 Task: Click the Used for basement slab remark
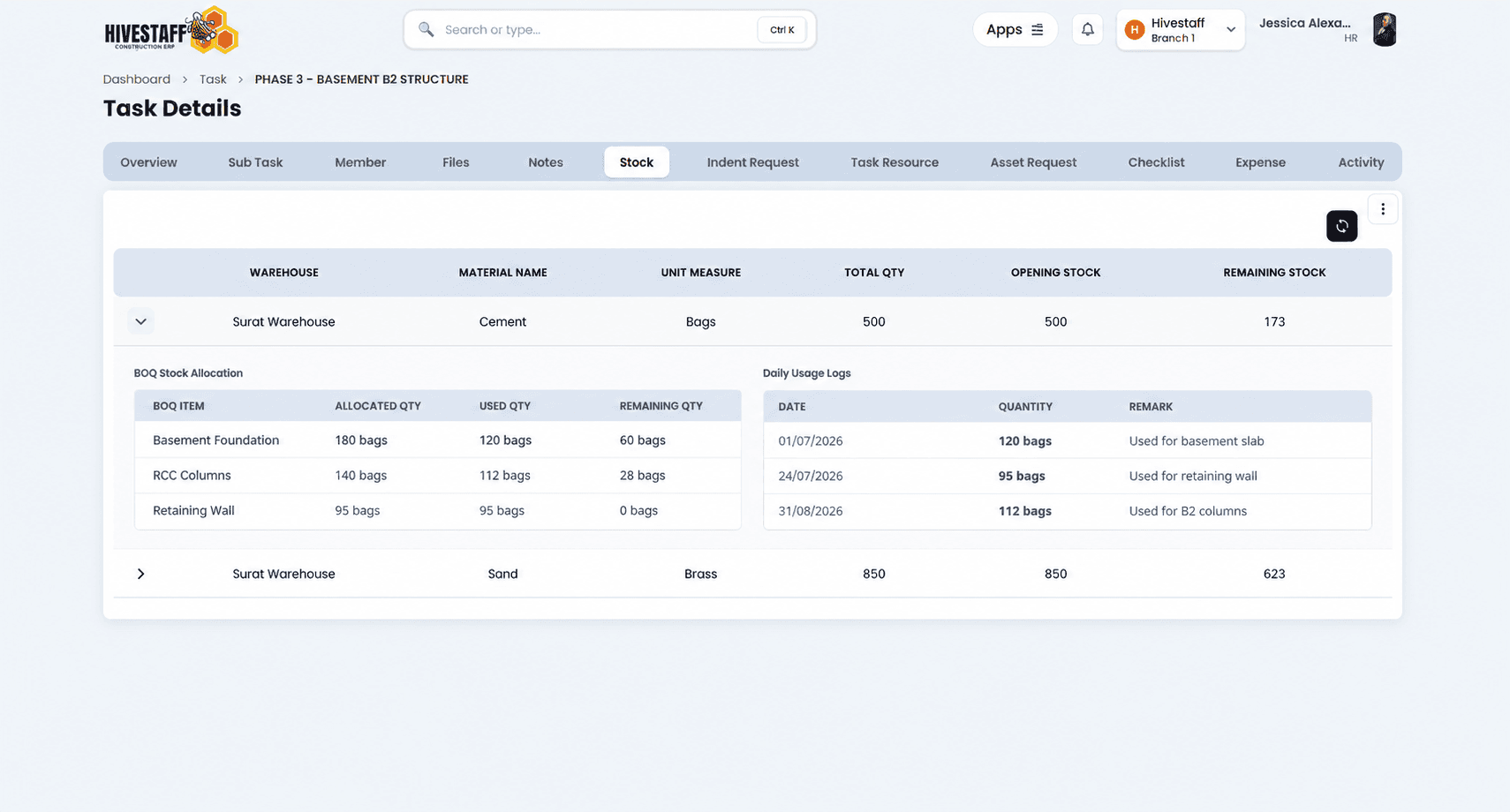point(1197,441)
